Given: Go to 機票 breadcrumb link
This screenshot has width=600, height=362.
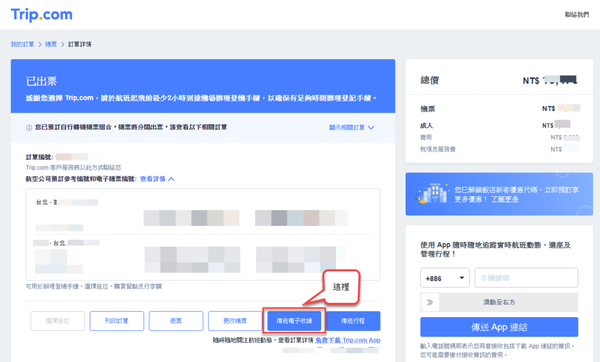Looking at the screenshot, I should (x=51, y=44).
